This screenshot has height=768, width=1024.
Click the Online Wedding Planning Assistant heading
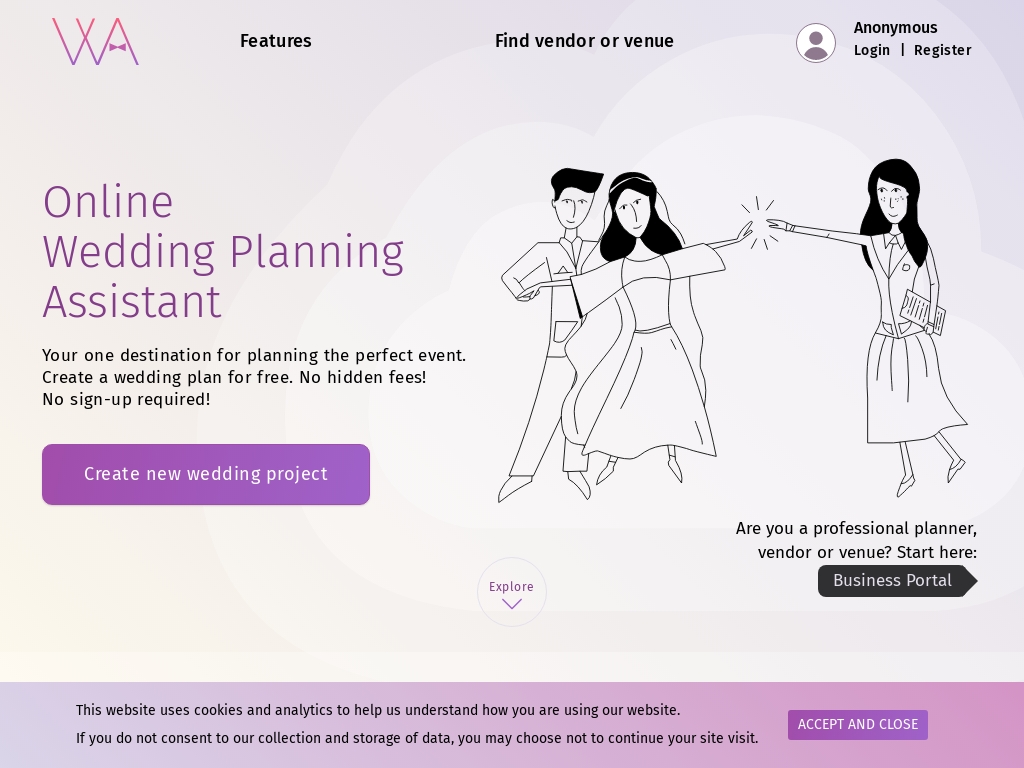coord(223,252)
